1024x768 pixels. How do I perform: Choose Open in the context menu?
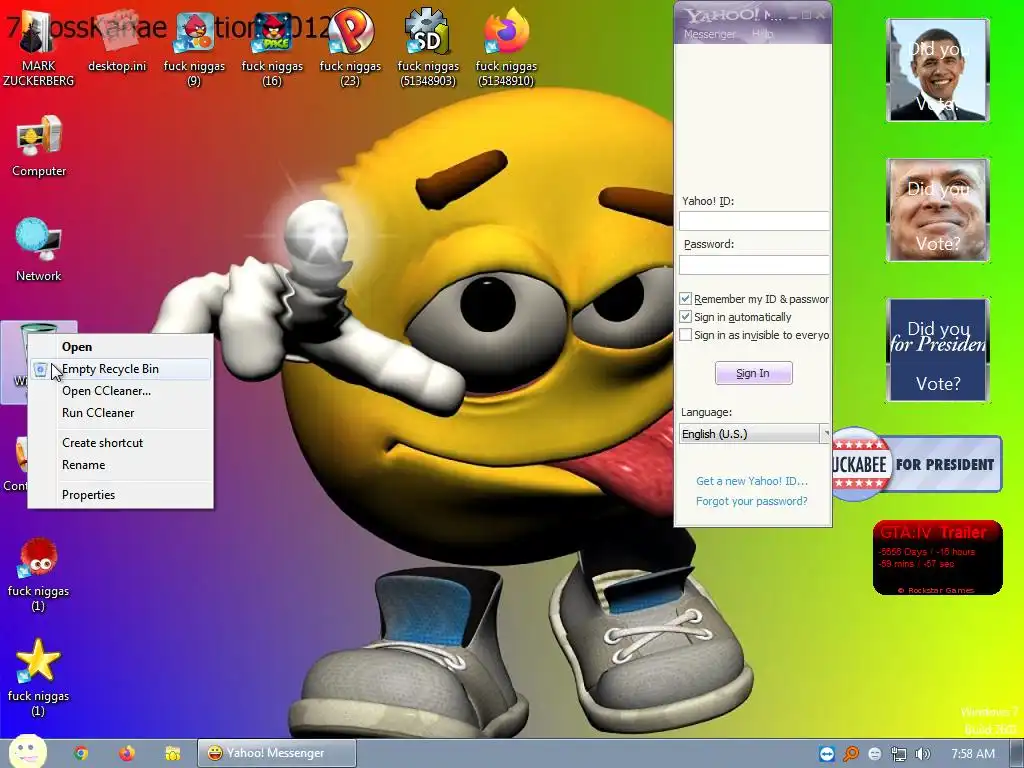(x=120, y=347)
